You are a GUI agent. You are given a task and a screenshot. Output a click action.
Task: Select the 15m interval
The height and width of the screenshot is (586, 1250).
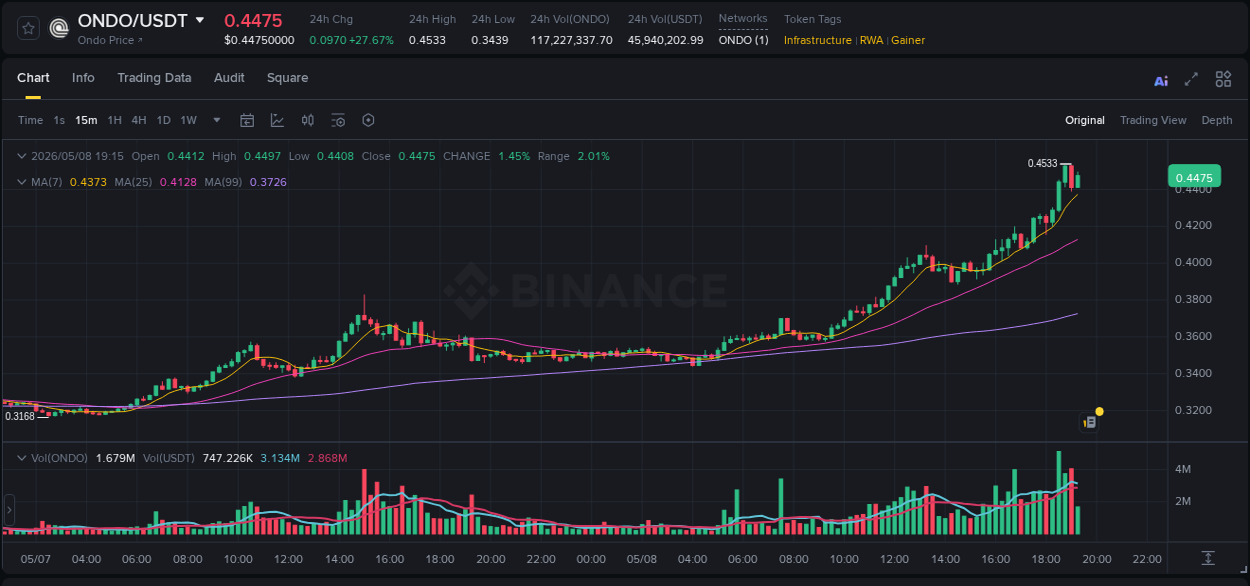[86, 120]
